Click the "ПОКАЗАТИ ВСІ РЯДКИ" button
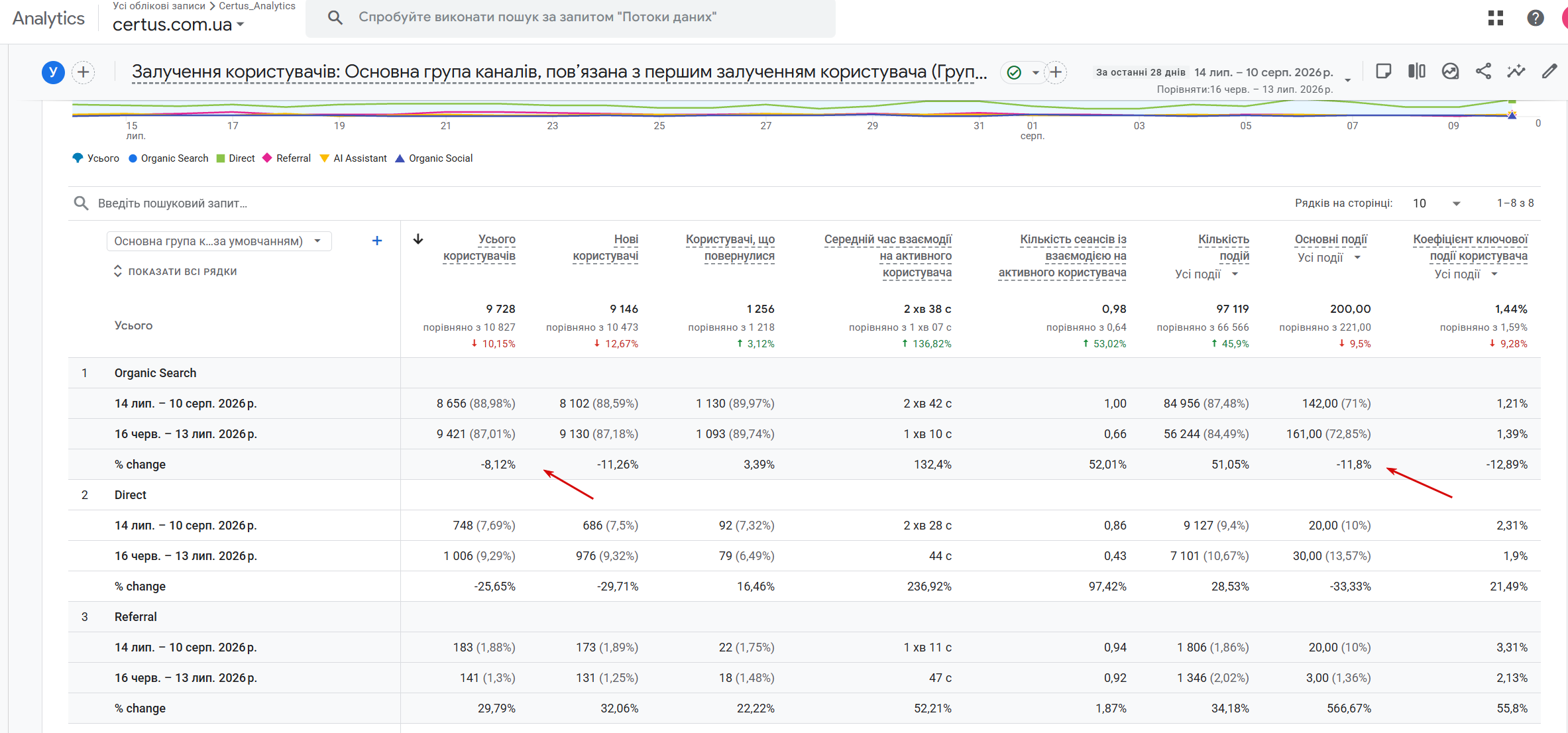Viewport: 1568px width, 733px height. 176,272
